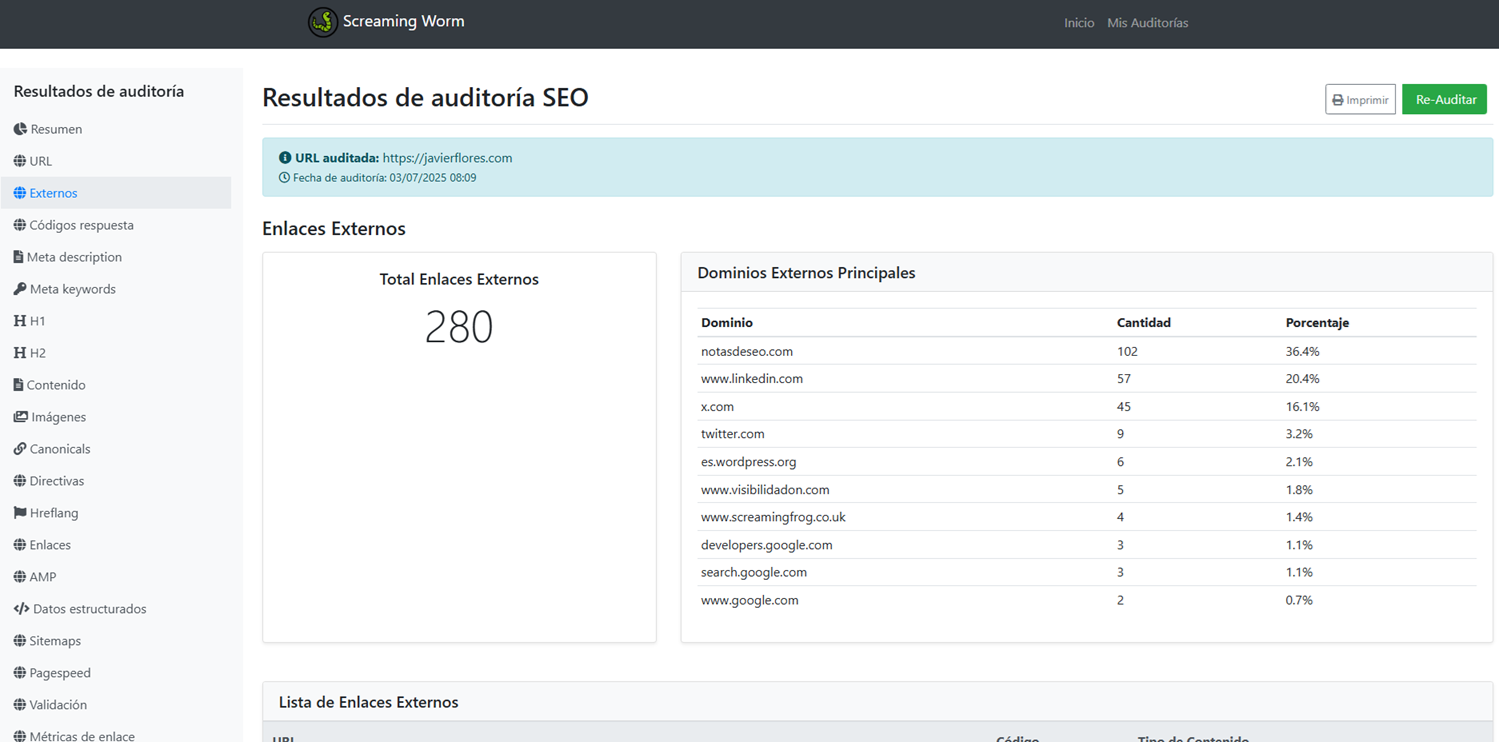Open Métricas de enlace in the sidebar

pos(116,732)
